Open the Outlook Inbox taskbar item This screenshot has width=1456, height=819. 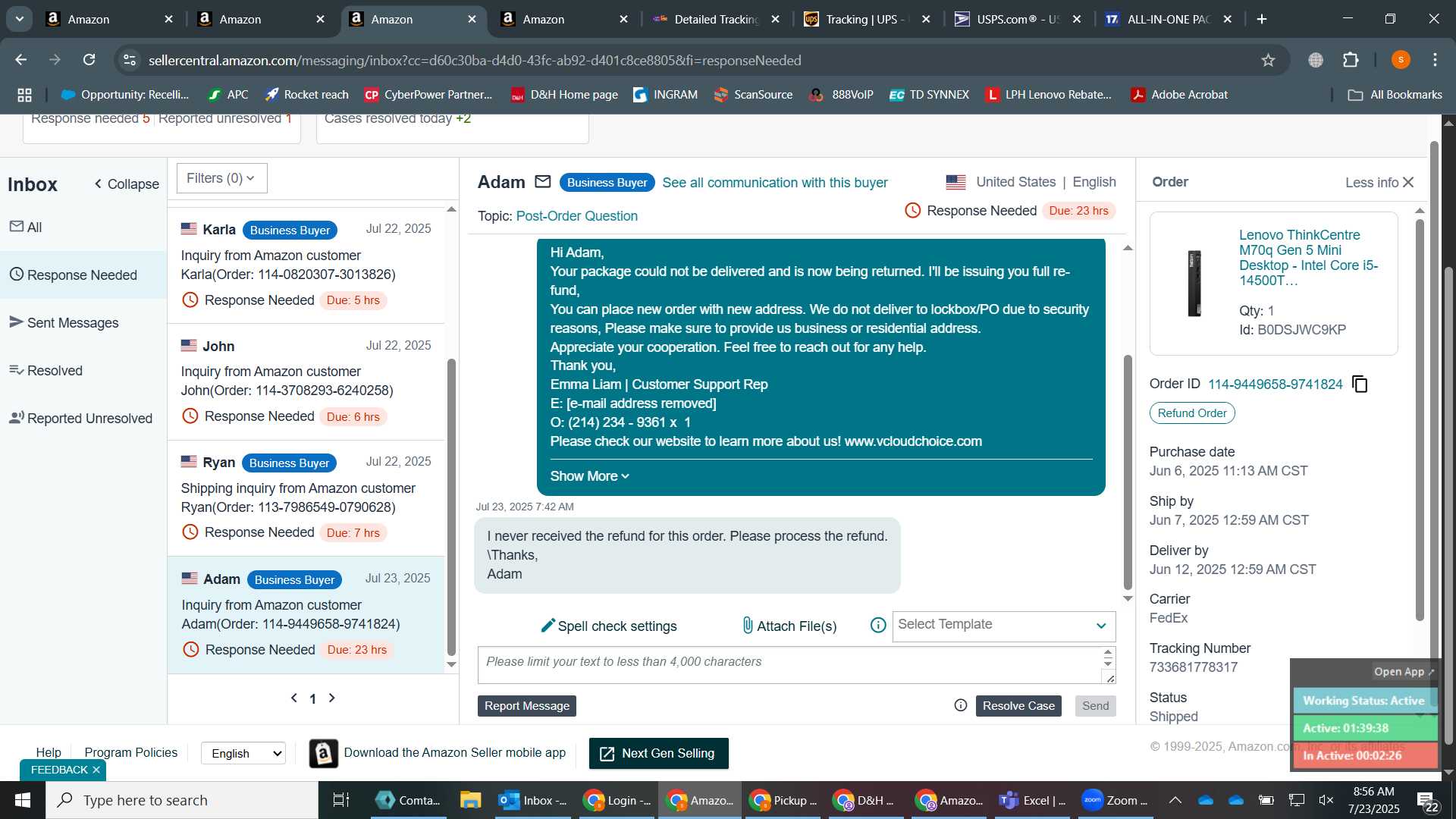(x=533, y=800)
